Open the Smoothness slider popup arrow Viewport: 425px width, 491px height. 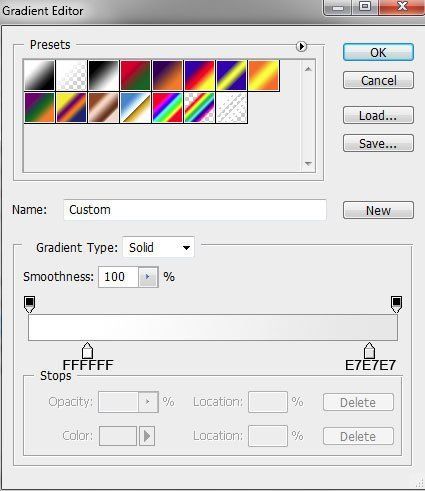point(148,277)
